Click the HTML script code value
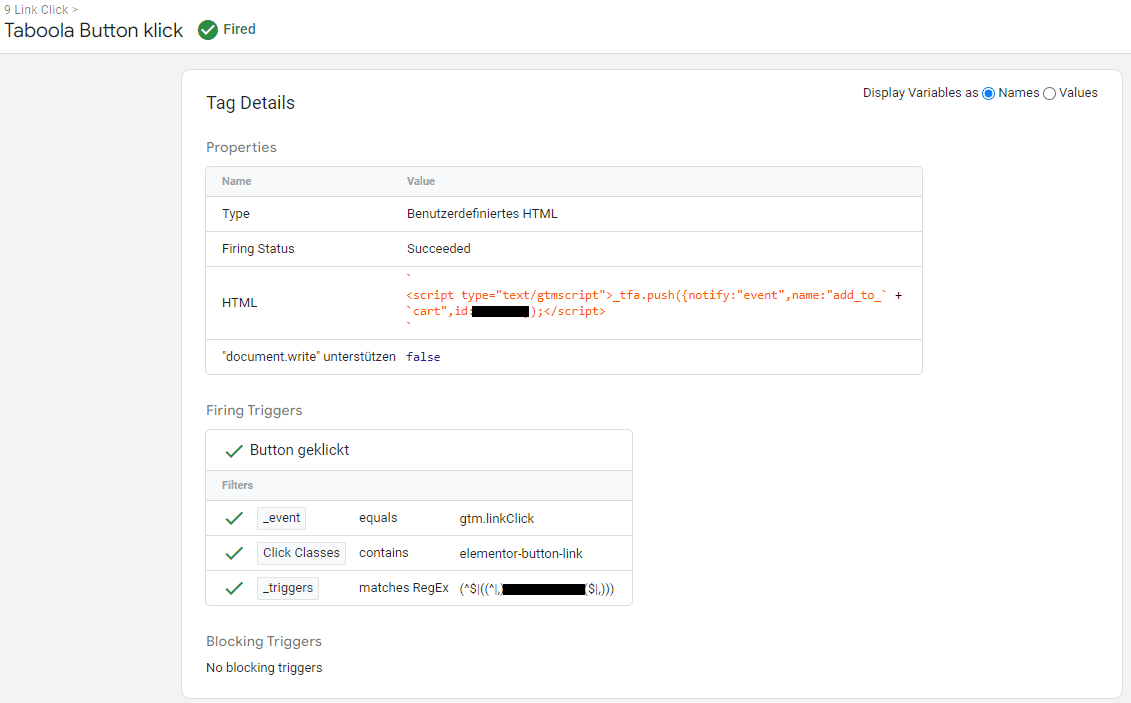 pyautogui.click(x=653, y=303)
